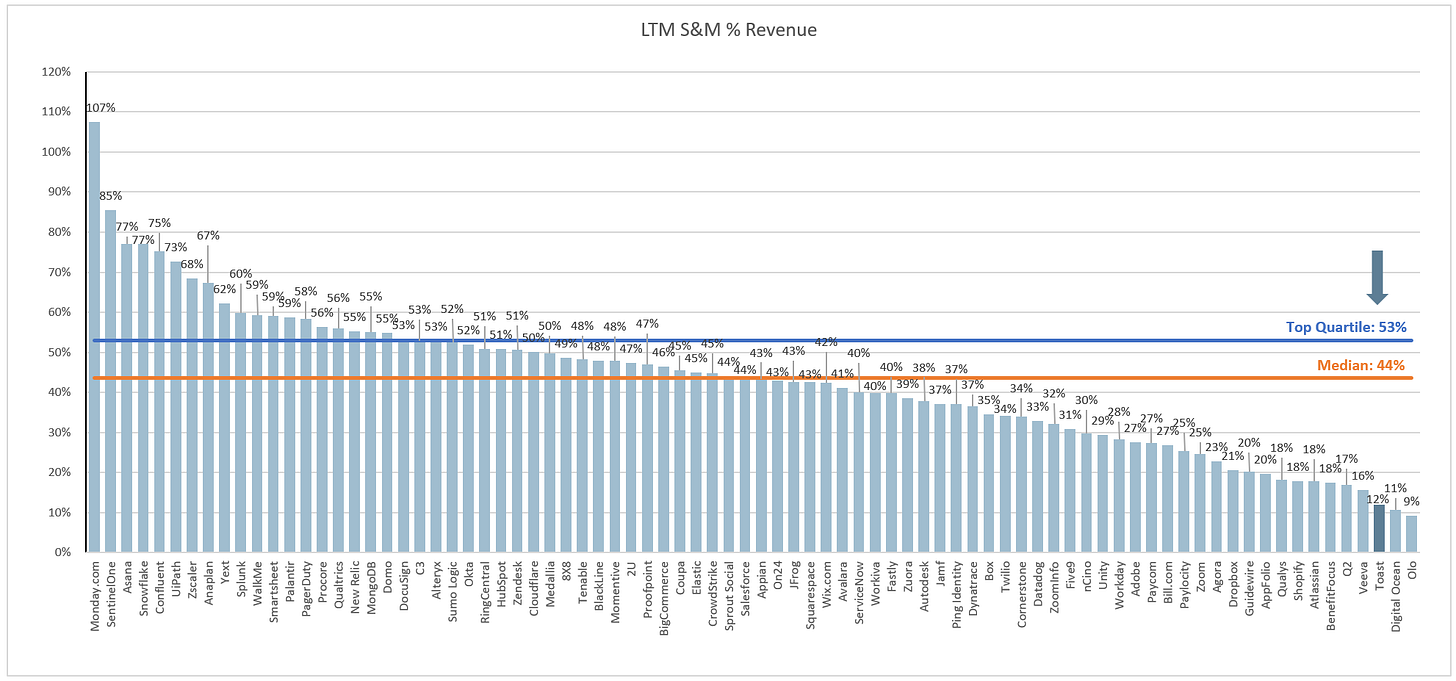Click the blue Top Quartile horizontal line

pyautogui.click(x=755, y=340)
